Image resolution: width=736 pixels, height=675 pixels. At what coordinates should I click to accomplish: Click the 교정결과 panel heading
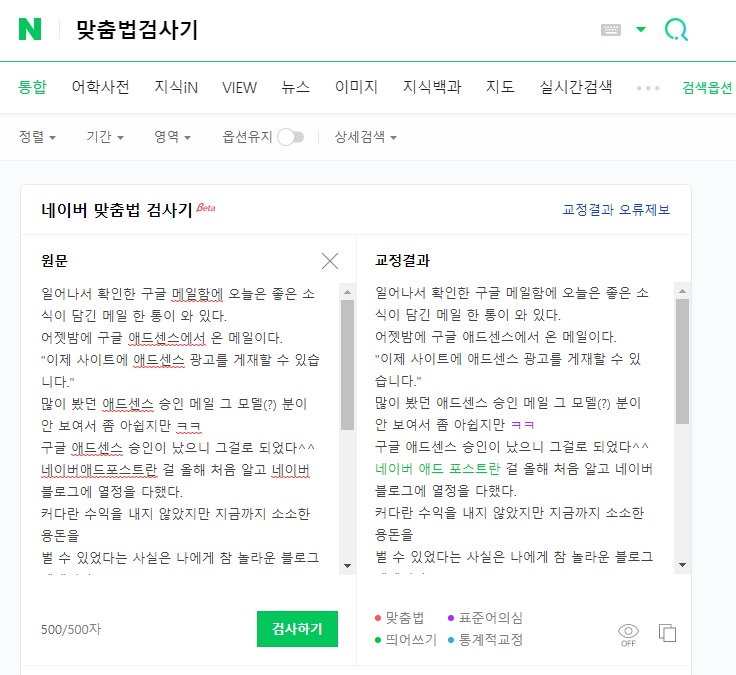click(x=402, y=260)
